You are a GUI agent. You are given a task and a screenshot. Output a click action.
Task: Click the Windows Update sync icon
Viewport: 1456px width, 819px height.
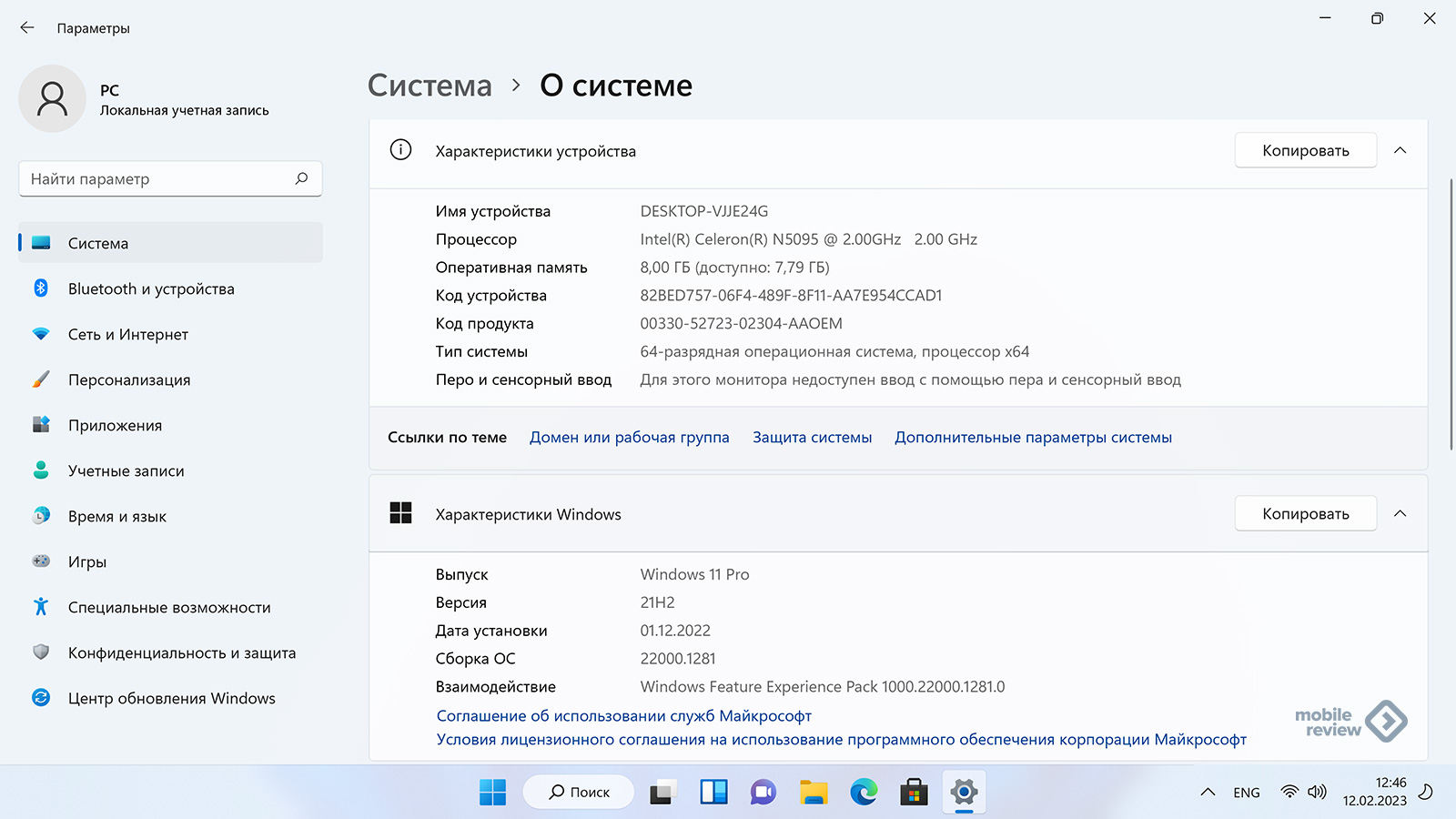pos(41,697)
